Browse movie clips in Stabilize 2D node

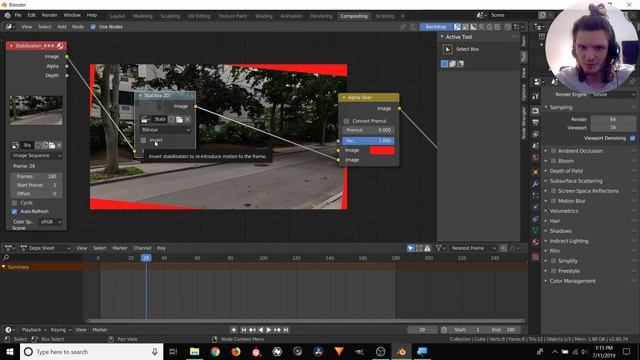(x=144, y=119)
